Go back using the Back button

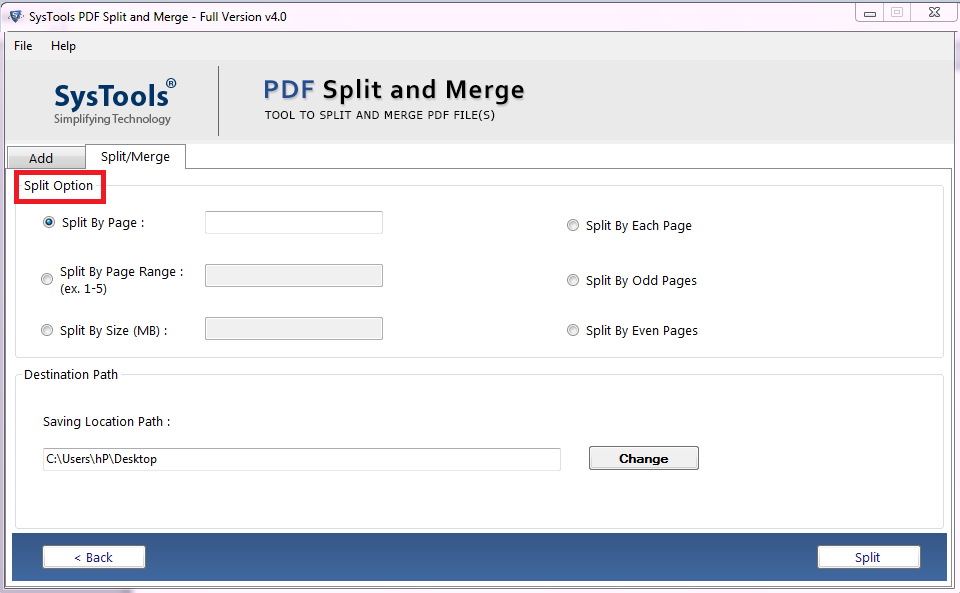pyautogui.click(x=93, y=557)
